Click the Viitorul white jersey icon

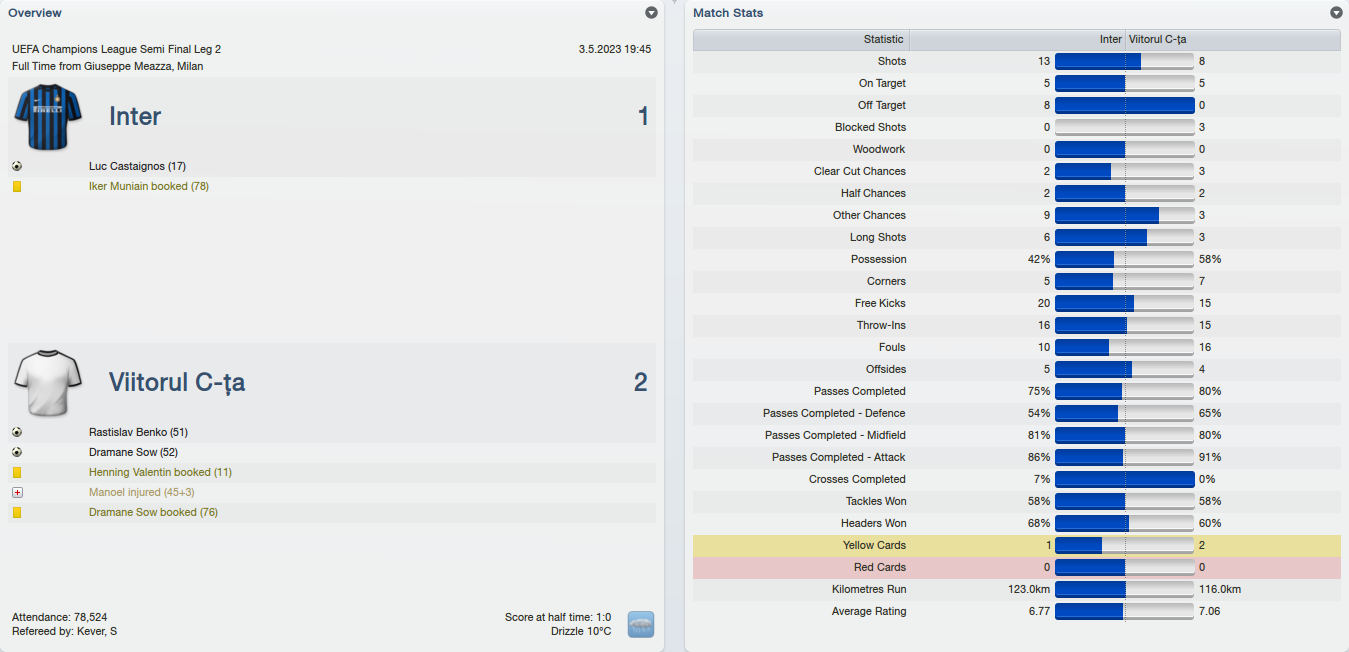40,382
